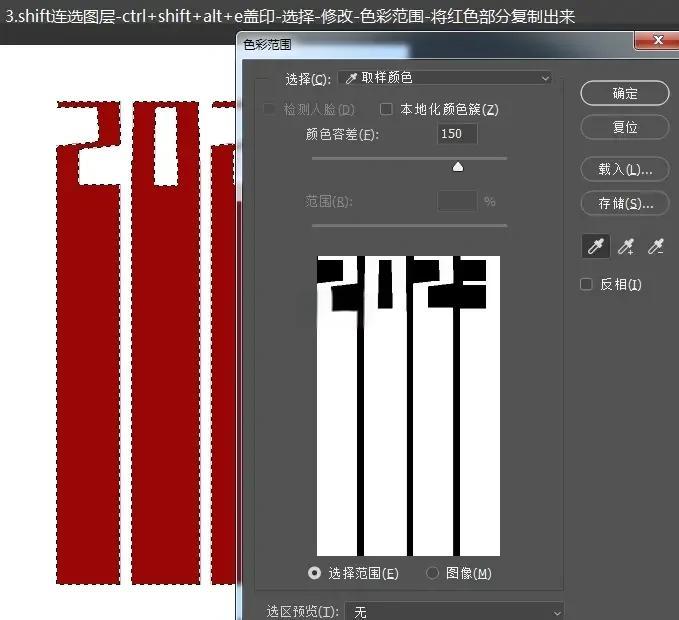The height and width of the screenshot is (620, 679).
Task: Tick the 反相 invert checkbox
Action: coord(586,284)
